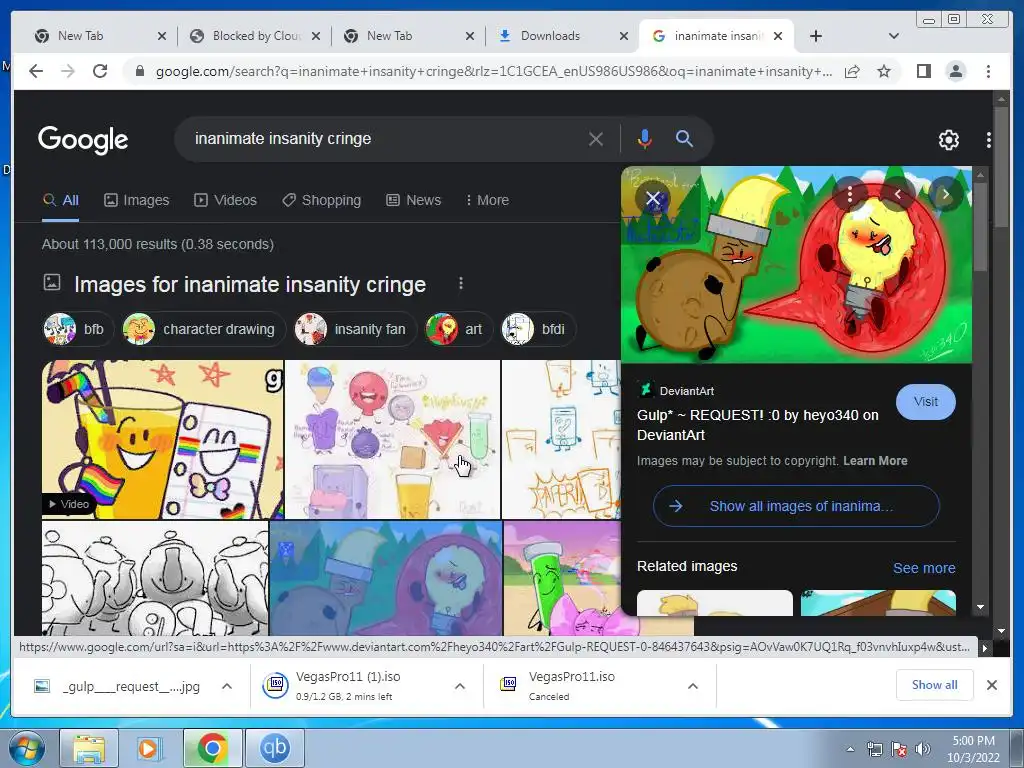The width and height of the screenshot is (1024, 768).
Task: Click the page vertical scrollbar thumb
Action: point(1000,167)
